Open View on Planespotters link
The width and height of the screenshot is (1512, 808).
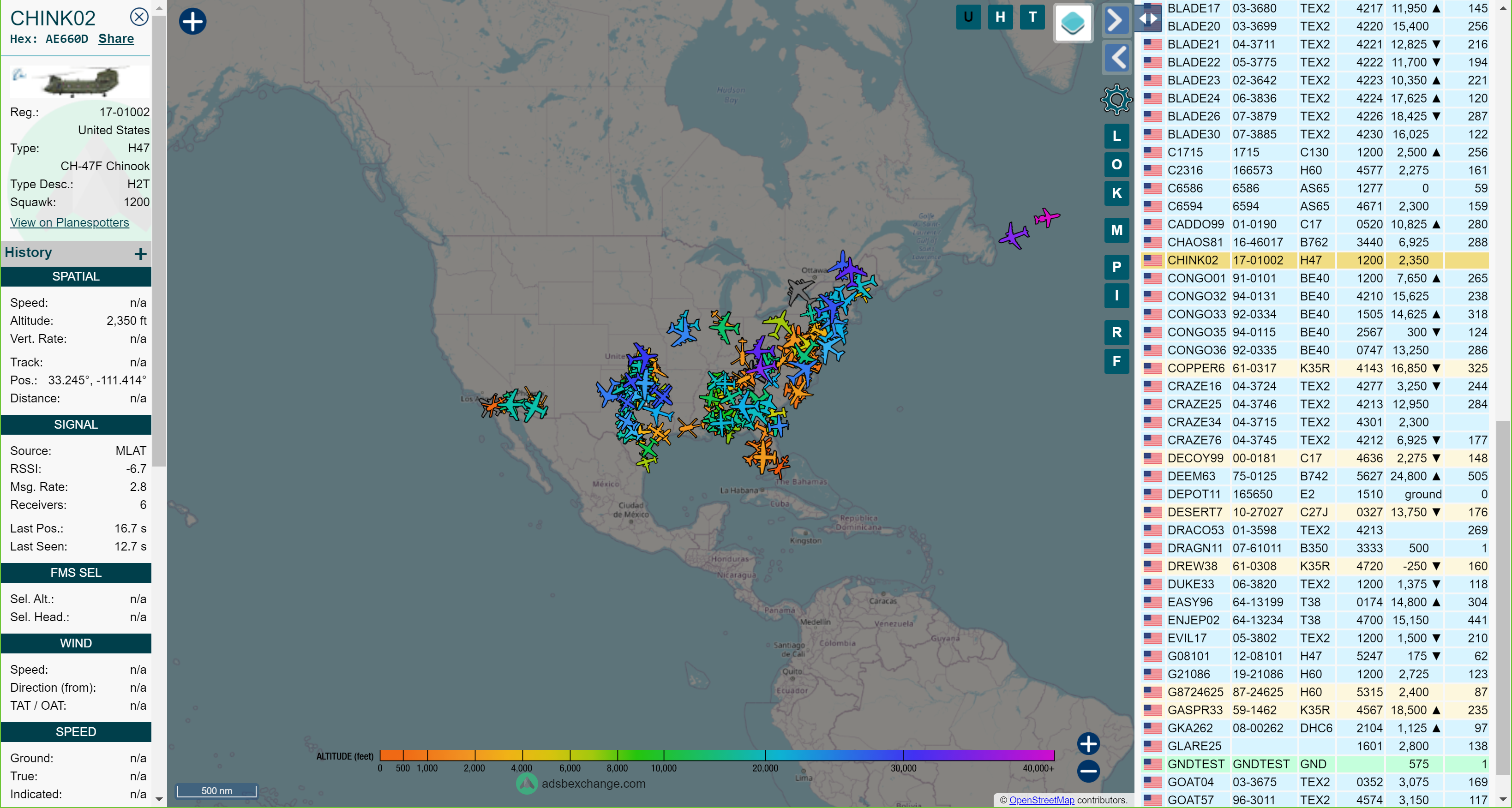click(69, 222)
